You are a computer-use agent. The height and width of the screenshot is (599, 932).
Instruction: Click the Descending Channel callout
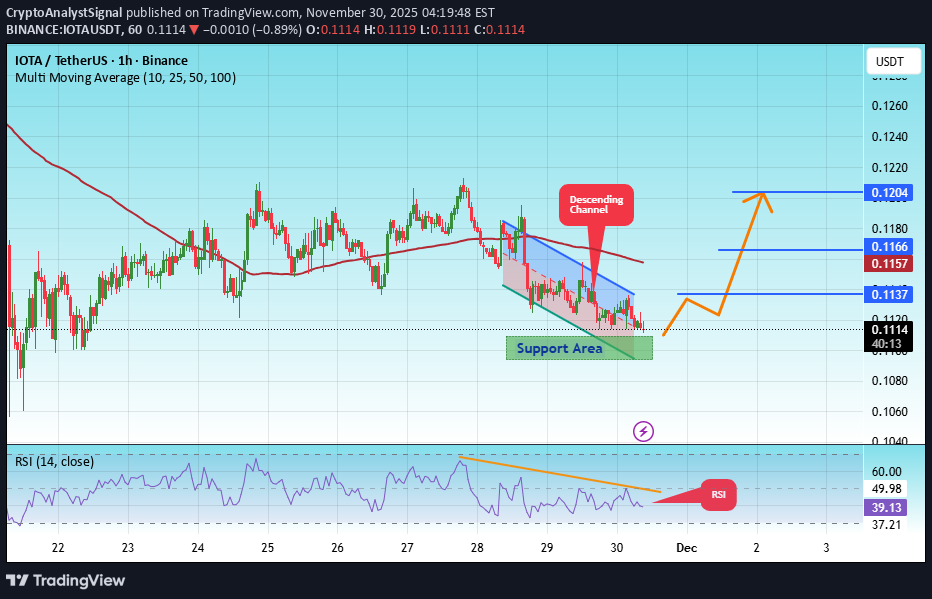click(595, 204)
